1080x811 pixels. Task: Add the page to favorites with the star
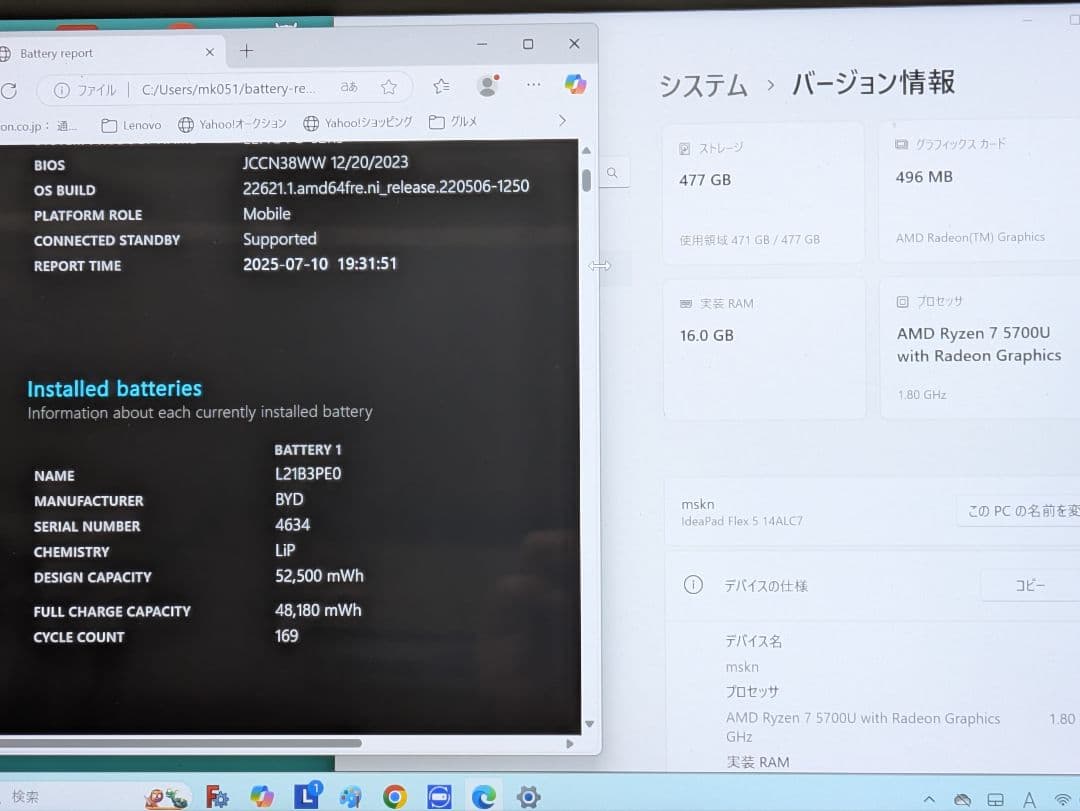tap(389, 86)
